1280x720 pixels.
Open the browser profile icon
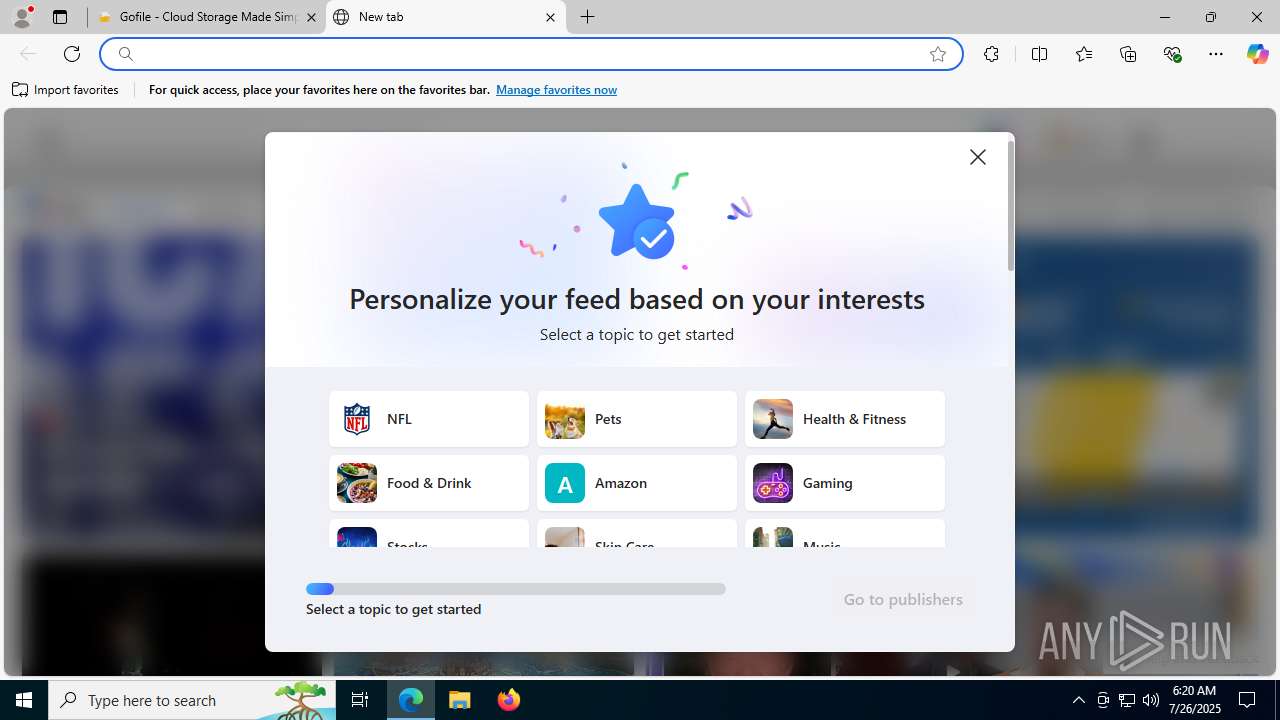point(22,17)
